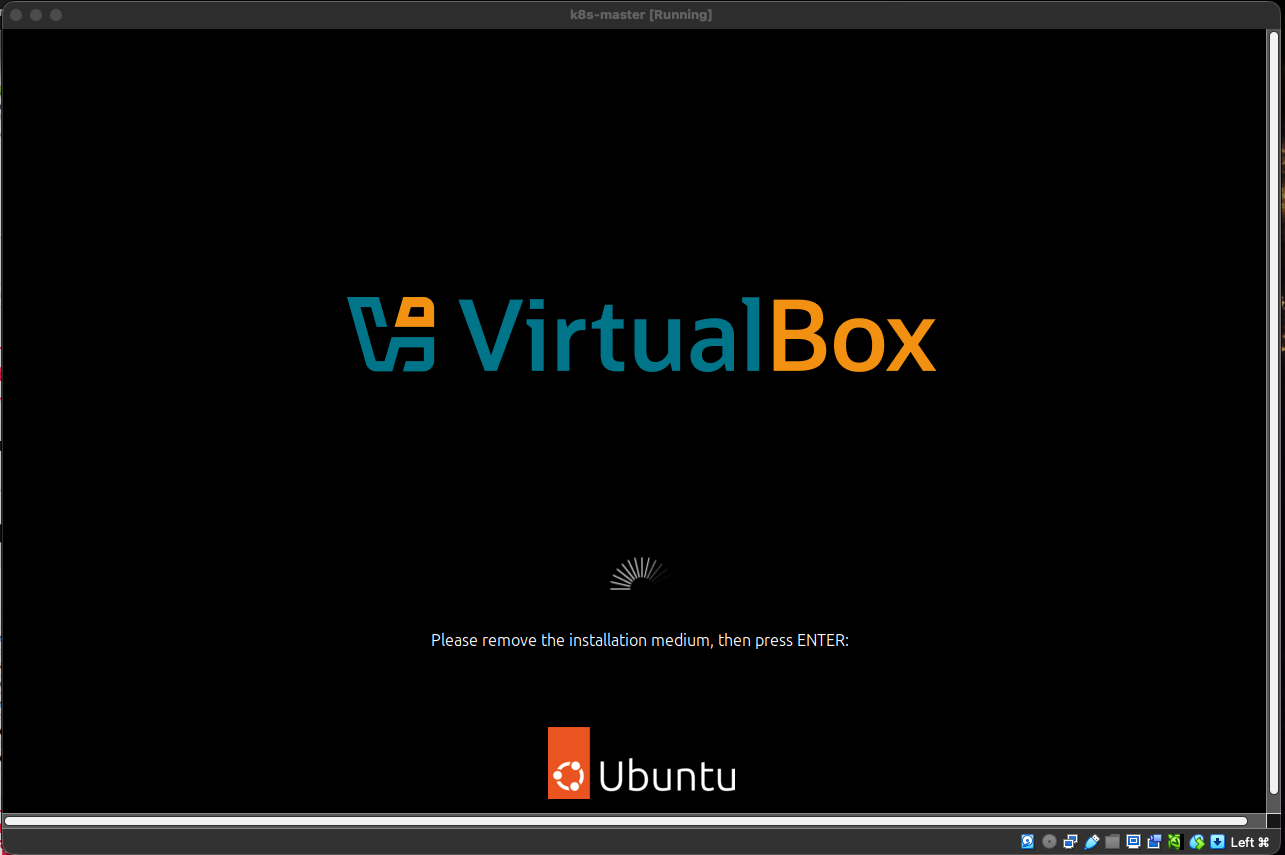Open the USB devices indicator
Viewport: 1285px width, 855px height.
click(1091, 842)
